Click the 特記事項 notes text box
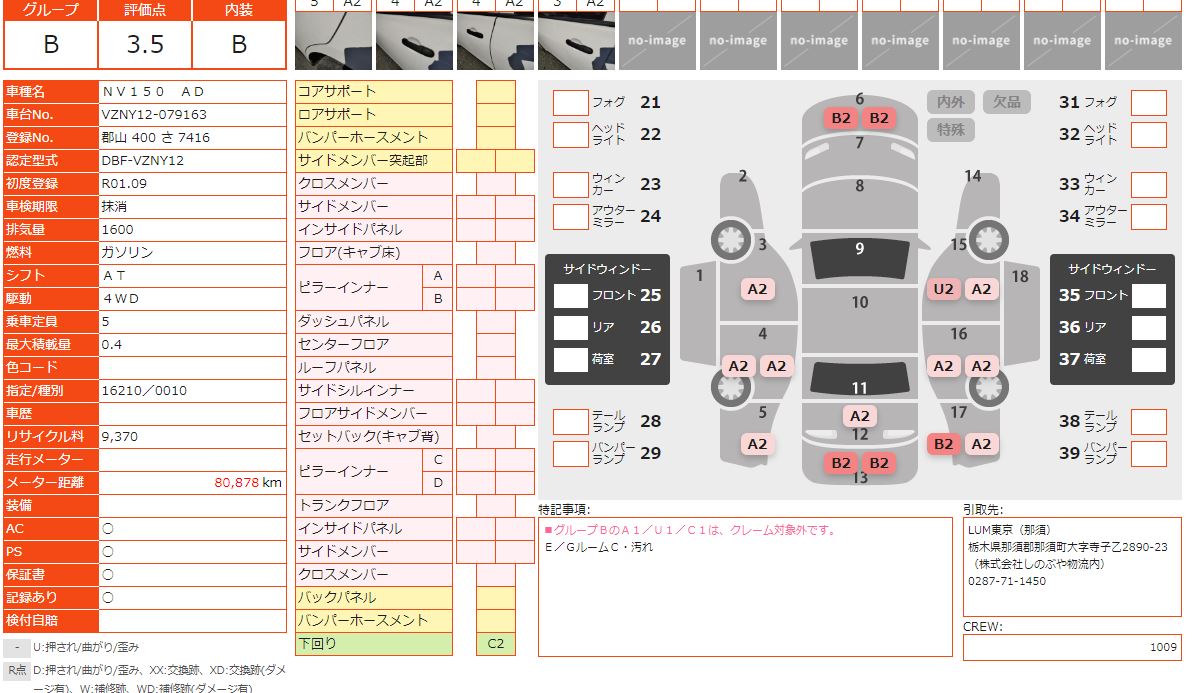Screen dimensions: 1196x693 [745, 586]
